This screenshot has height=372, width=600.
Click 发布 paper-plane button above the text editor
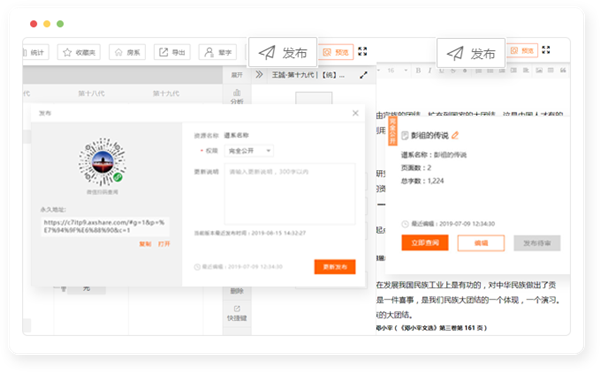pos(471,53)
